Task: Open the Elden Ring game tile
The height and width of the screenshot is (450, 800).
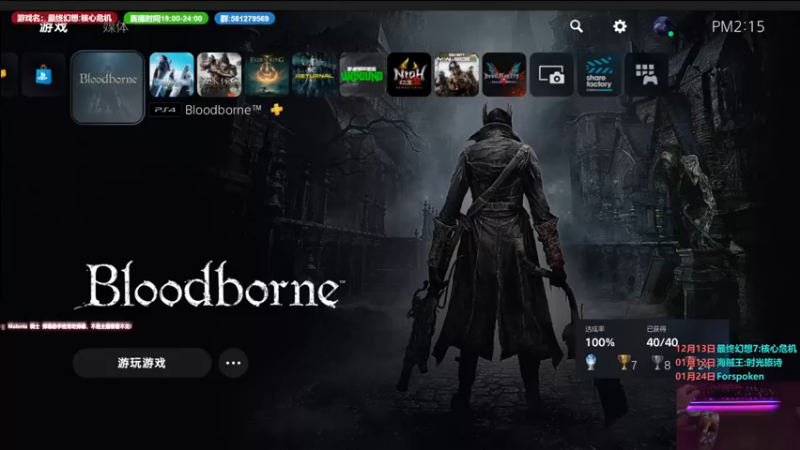Action: coord(267,74)
